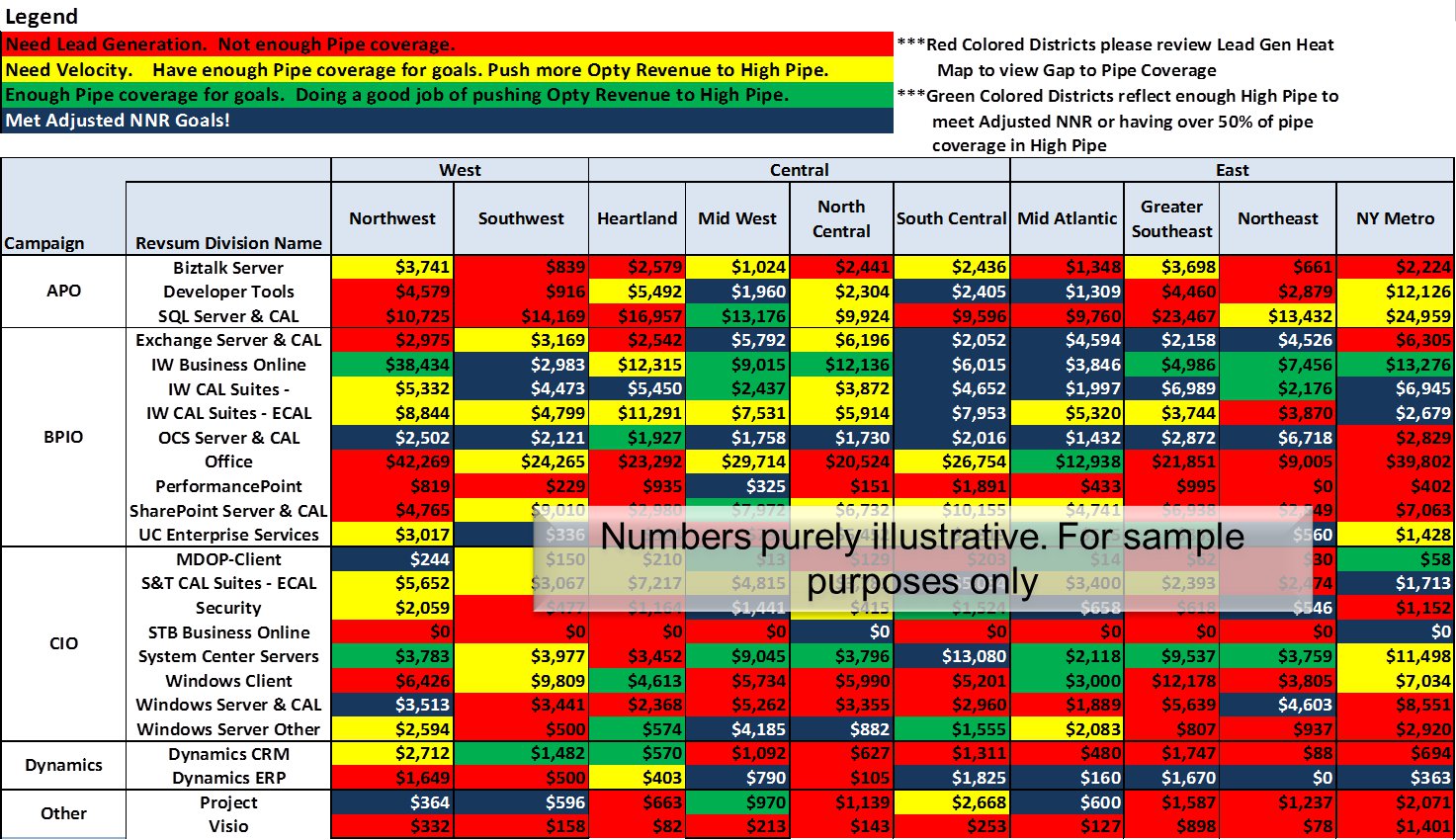Select the red 'Need Lead Generation' legend row
The height and width of the screenshot is (840, 1456).
(447, 44)
